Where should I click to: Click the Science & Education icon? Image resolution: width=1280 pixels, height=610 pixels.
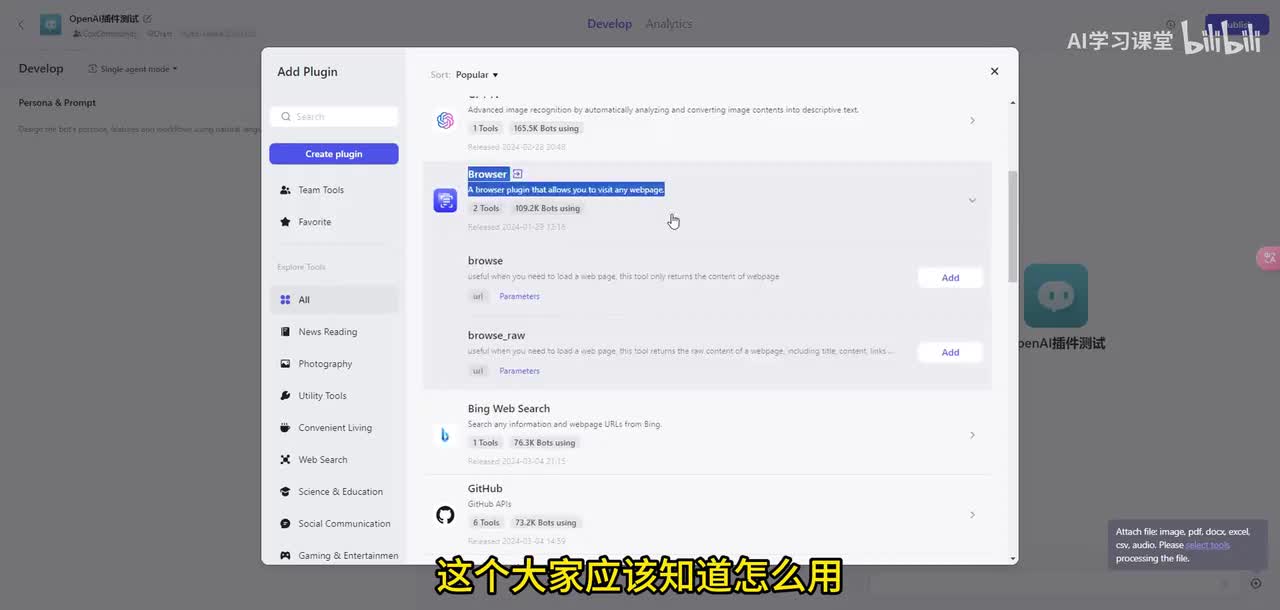[286, 492]
